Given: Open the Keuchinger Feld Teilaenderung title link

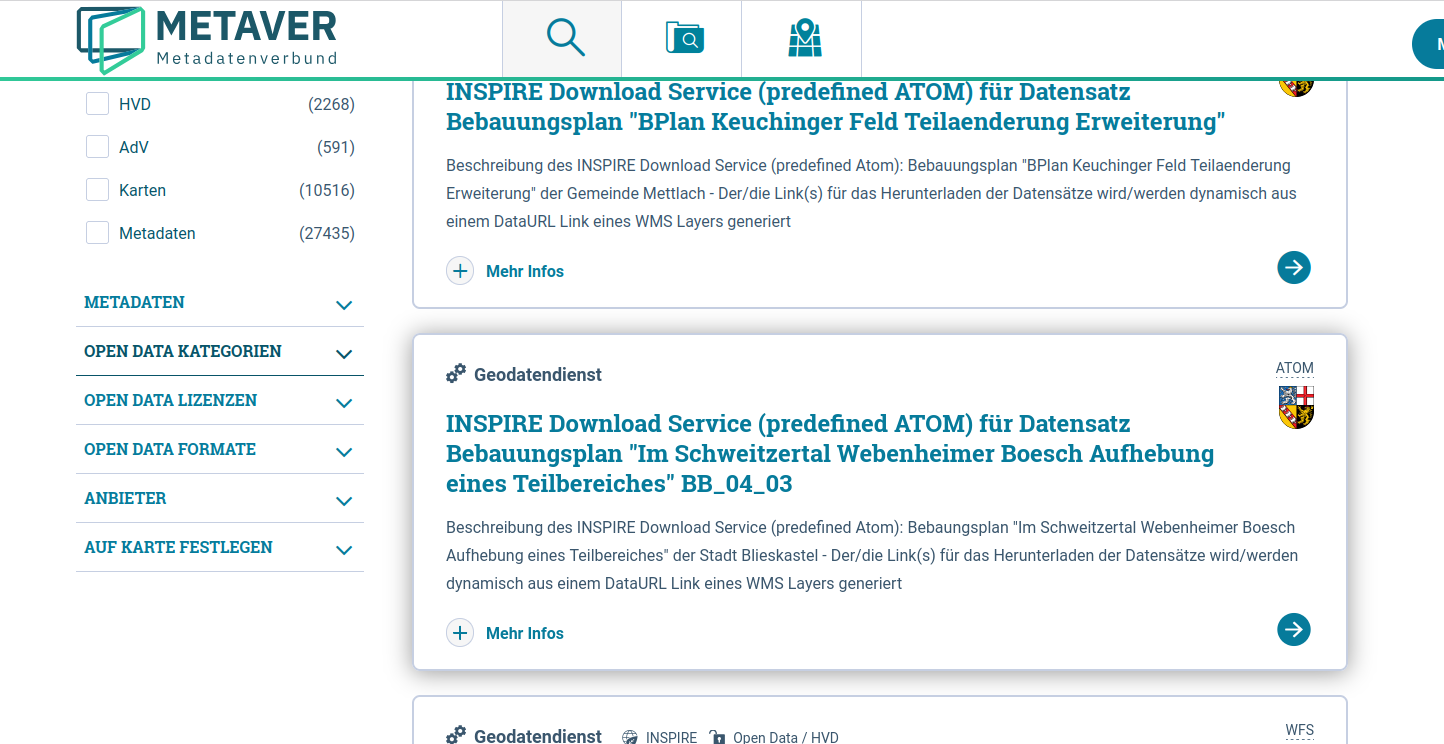Looking at the screenshot, I should coord(836,107).
